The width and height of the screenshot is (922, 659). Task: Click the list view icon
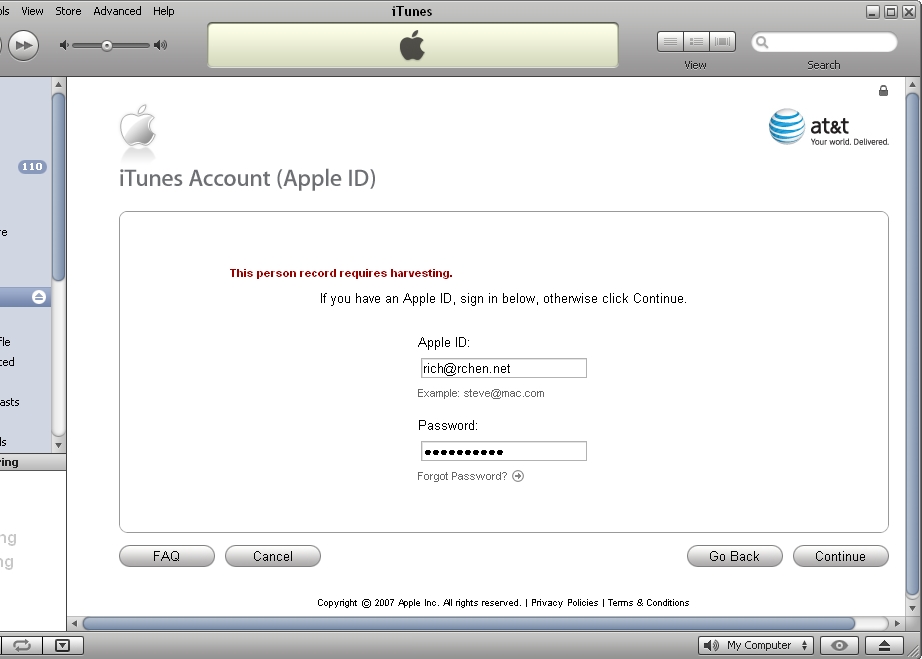tap(670, 42)
